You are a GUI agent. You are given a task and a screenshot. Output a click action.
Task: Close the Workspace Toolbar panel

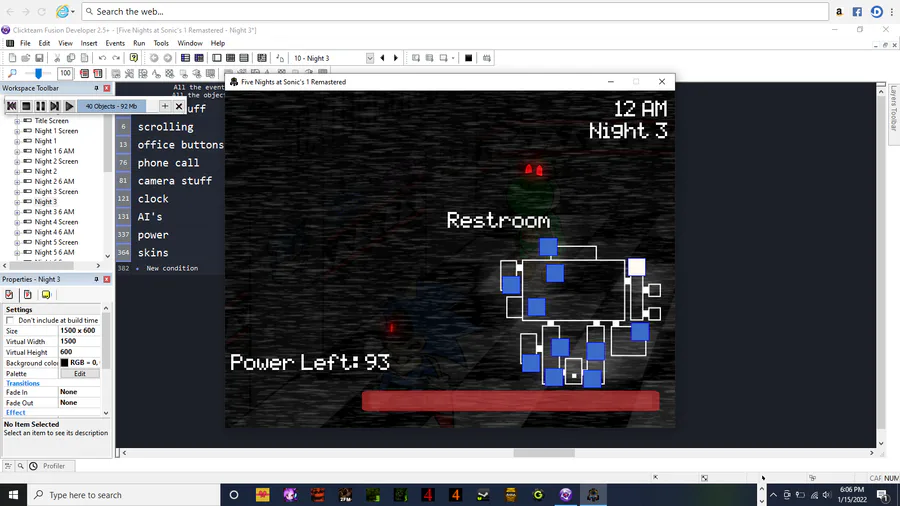107,88
